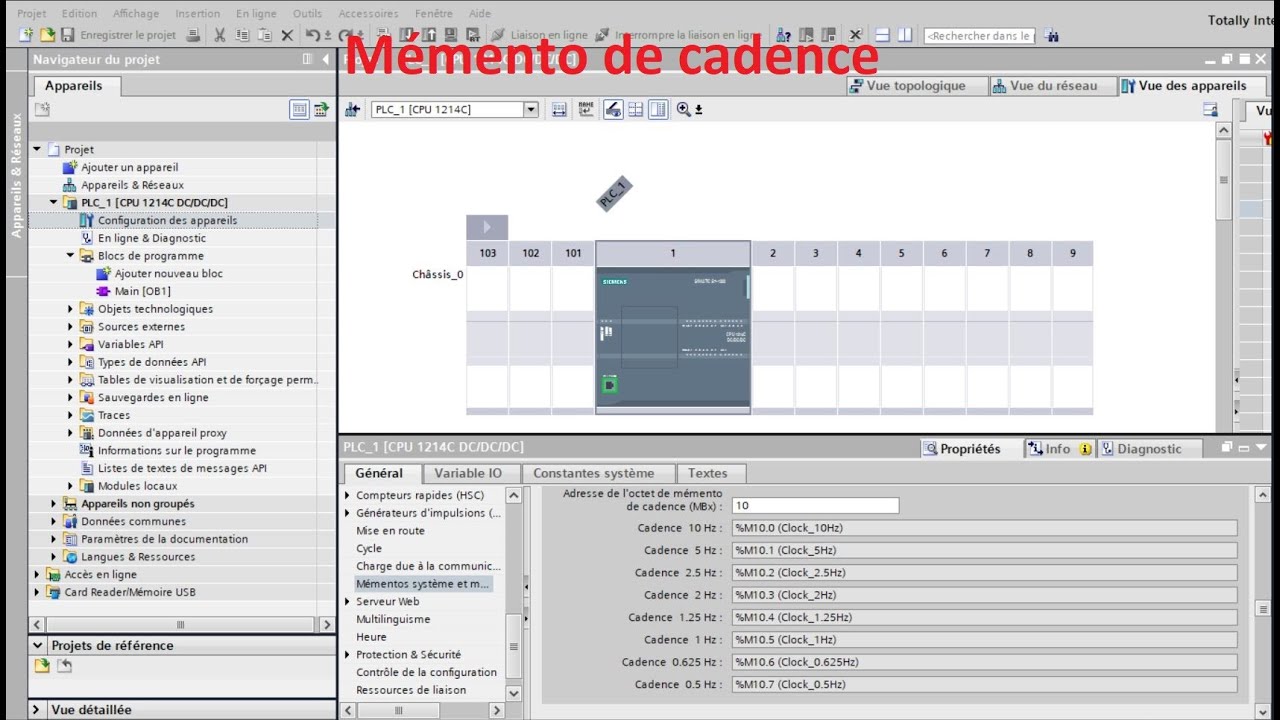Open the PLC_1 device selection dropdown
The image size is (1280, 720).
point(531,109)
